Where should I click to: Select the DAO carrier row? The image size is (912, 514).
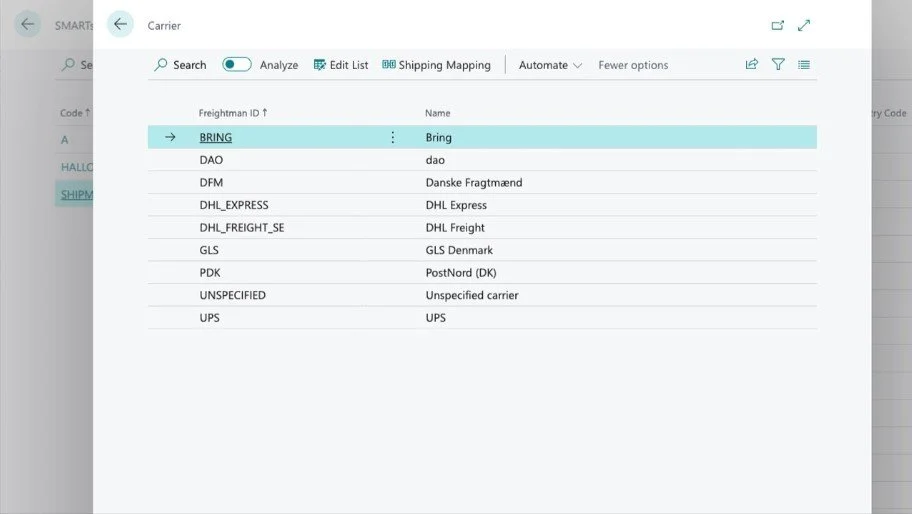point(482,160)
